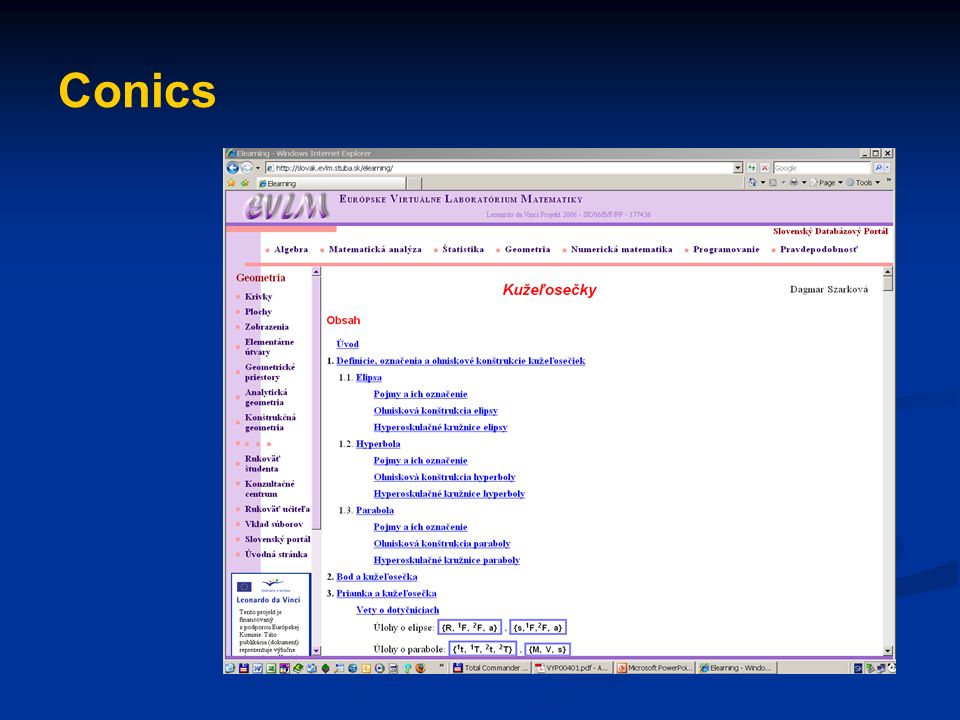Switch to VYP00401.pdf taskbar button
Image resolution: width=960 pixels, height=720 pixels.
pyautogui.click(x=572, y=668)
